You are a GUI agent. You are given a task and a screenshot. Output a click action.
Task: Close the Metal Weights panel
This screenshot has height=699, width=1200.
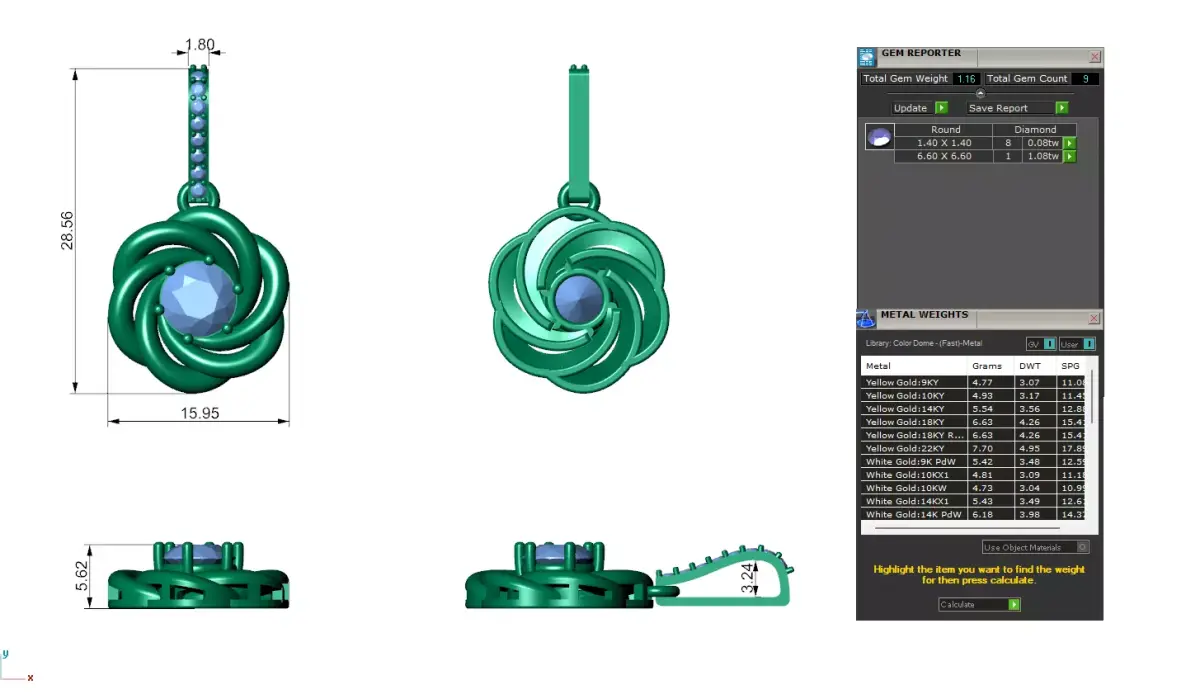(x=1094, y=319)
